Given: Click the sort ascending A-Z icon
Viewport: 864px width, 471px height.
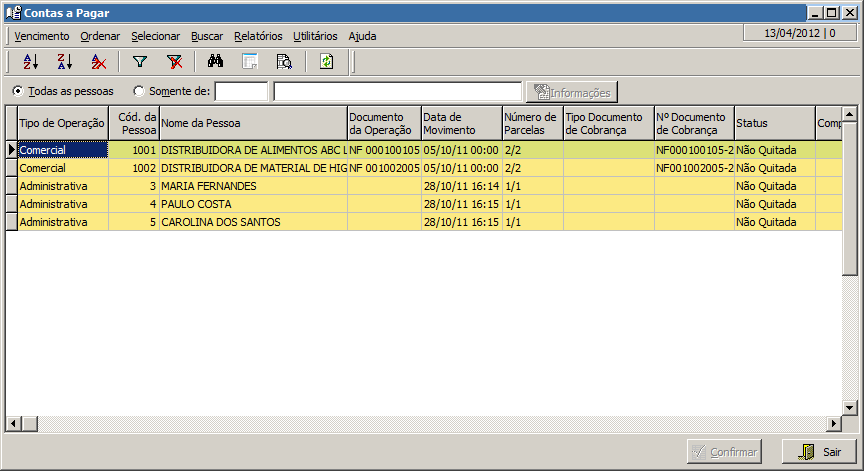Looking at the screenshot, I should tap(30, 62).
